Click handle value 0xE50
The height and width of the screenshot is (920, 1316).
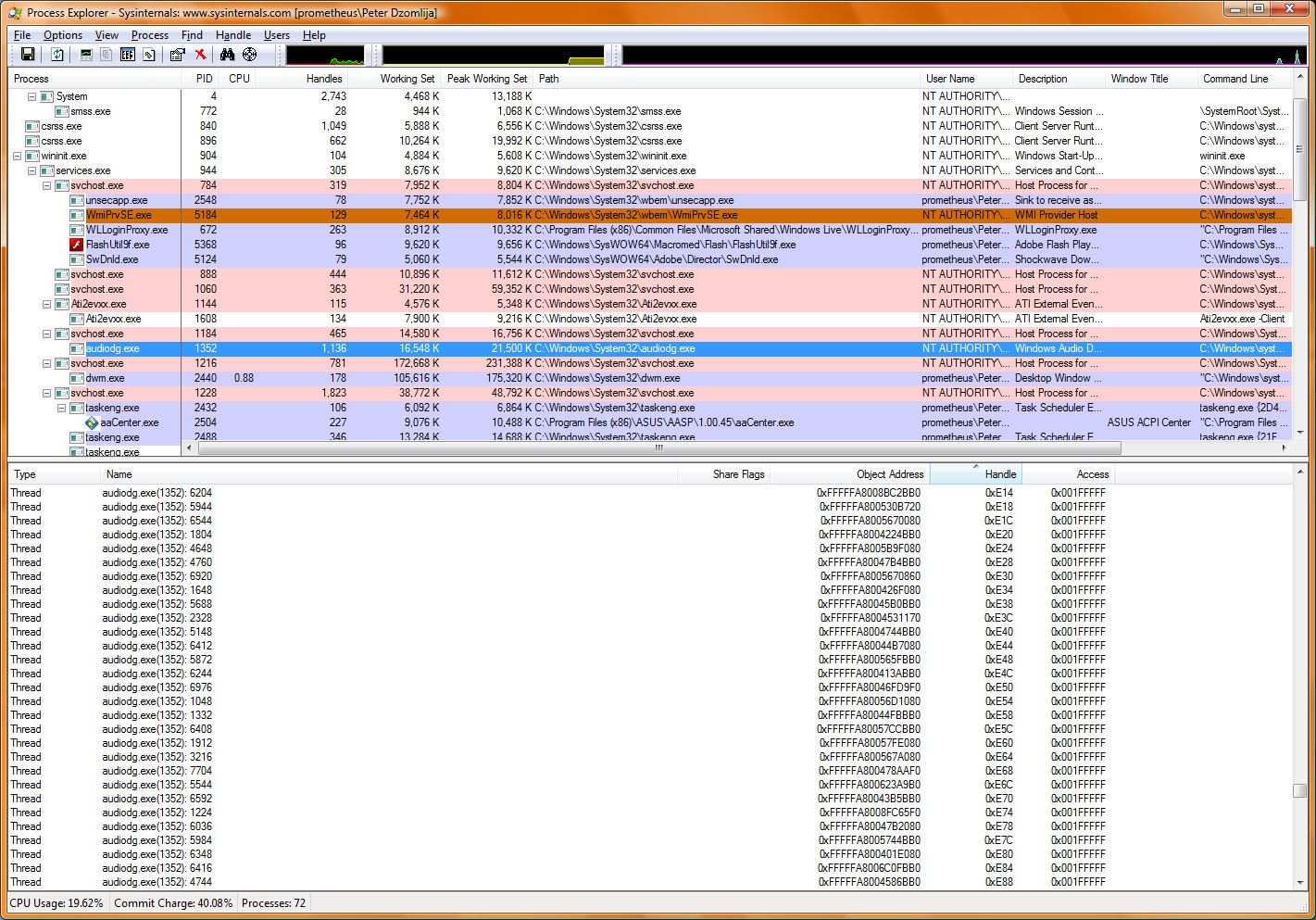click(999, 687)
